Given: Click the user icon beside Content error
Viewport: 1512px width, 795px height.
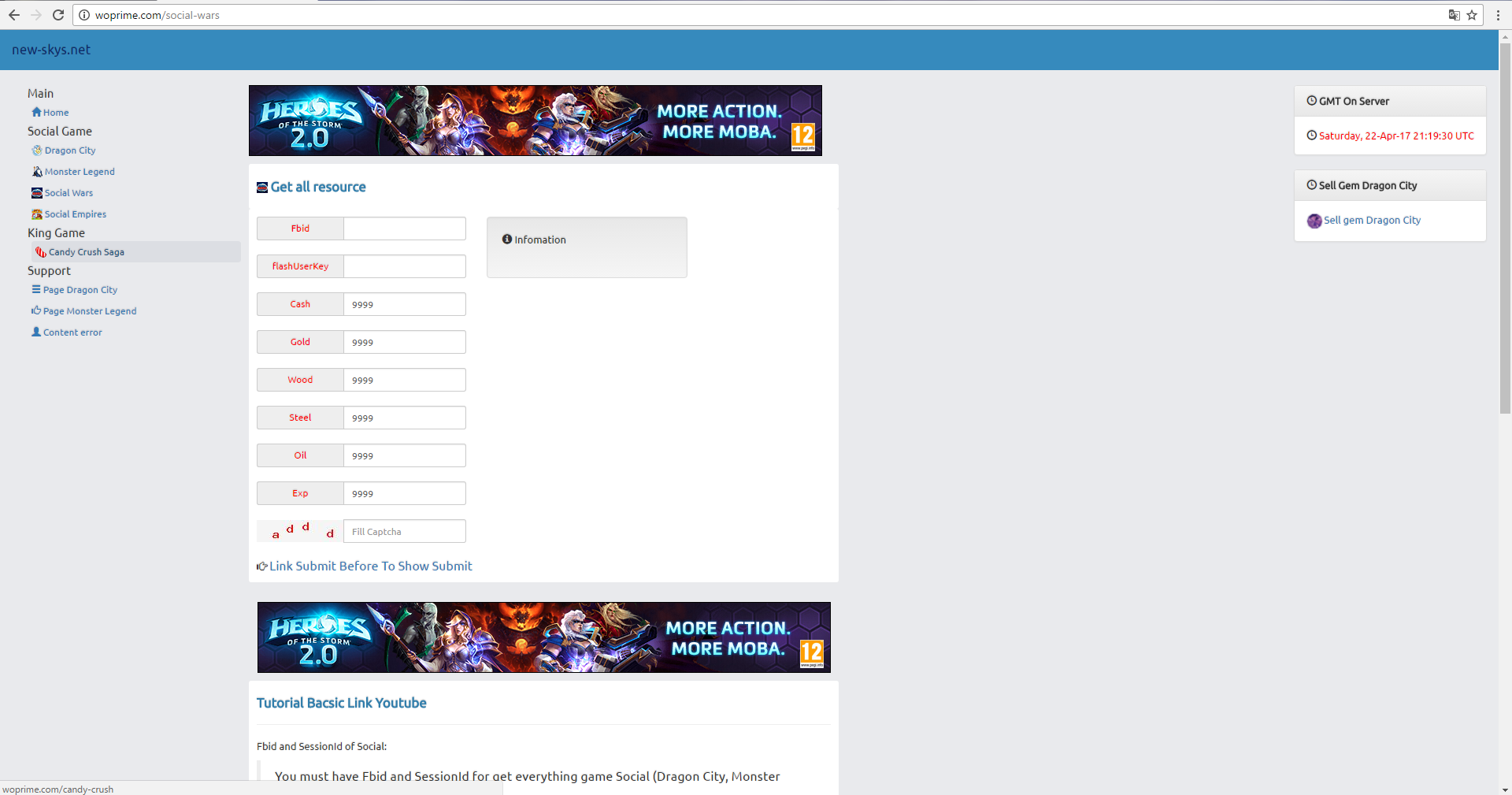Looking at the screenshot, I should pos(36,332).
